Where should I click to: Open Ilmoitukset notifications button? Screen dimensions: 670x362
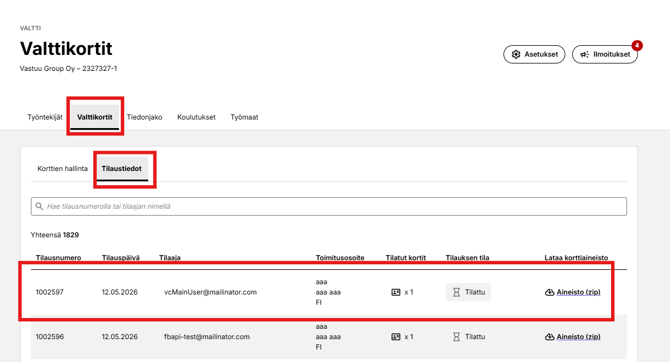tap(605, 54)
